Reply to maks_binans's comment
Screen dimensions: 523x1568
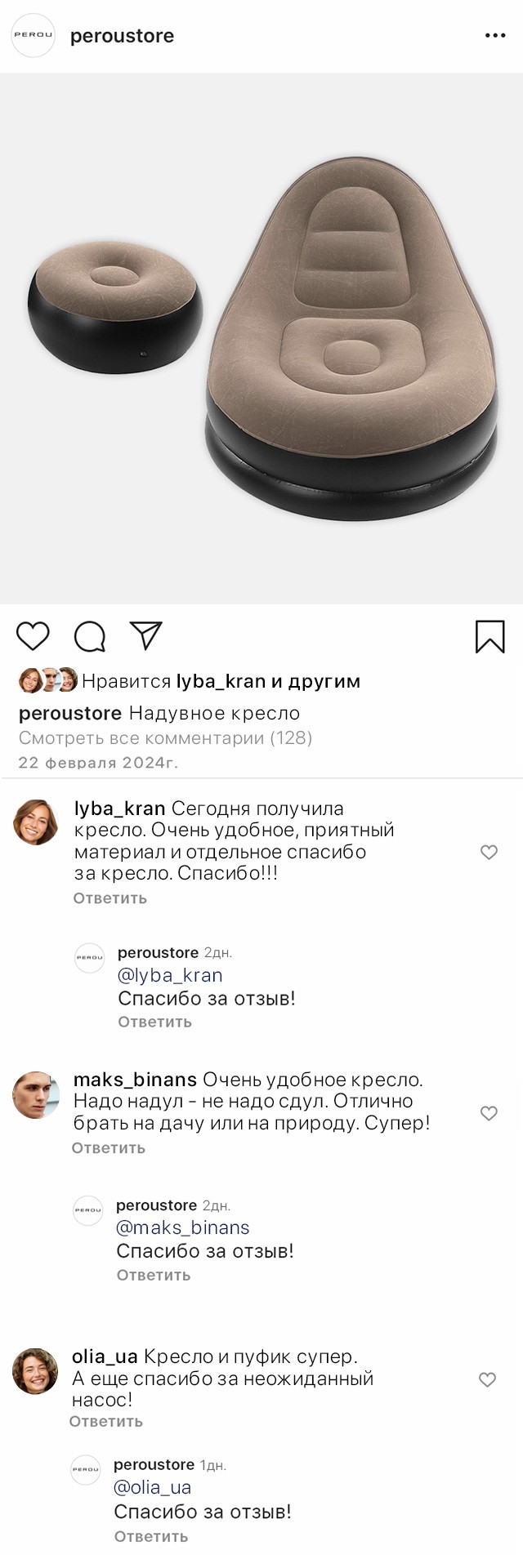point(109,1148)
